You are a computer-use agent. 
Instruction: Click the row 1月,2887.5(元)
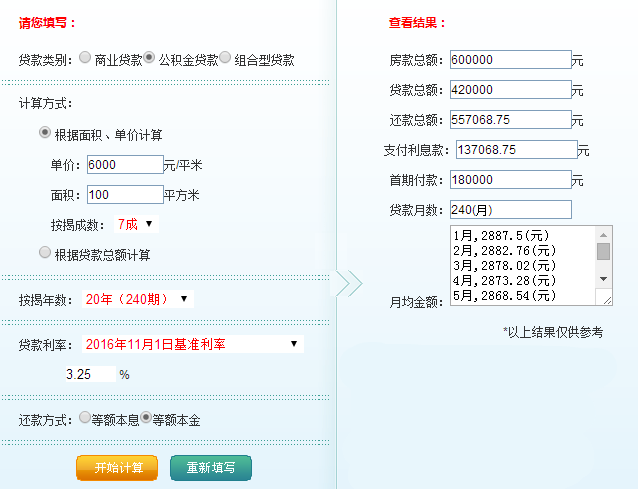click(501, 236)
